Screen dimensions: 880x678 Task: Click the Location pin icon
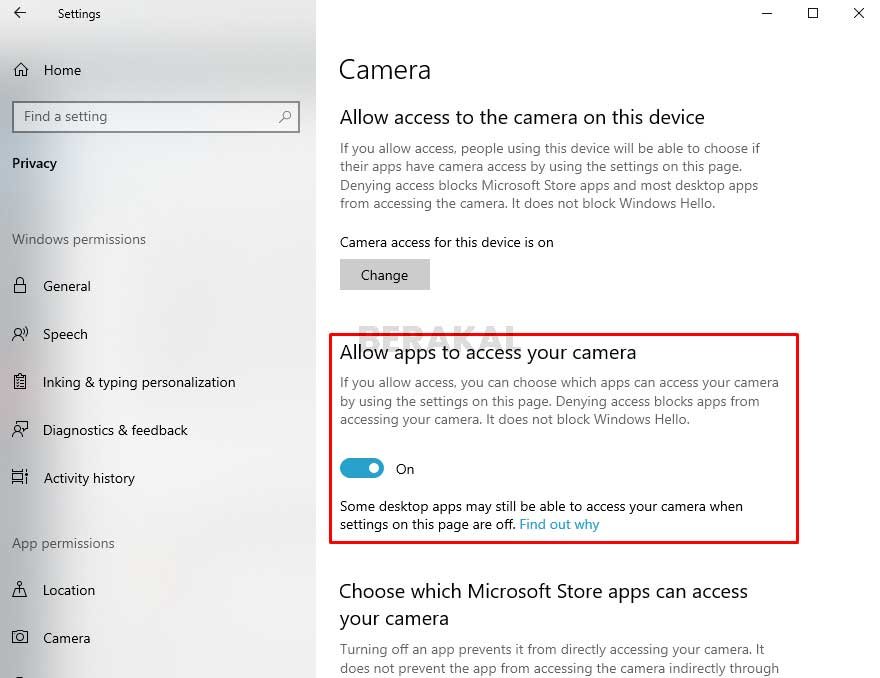coord(20,589)
